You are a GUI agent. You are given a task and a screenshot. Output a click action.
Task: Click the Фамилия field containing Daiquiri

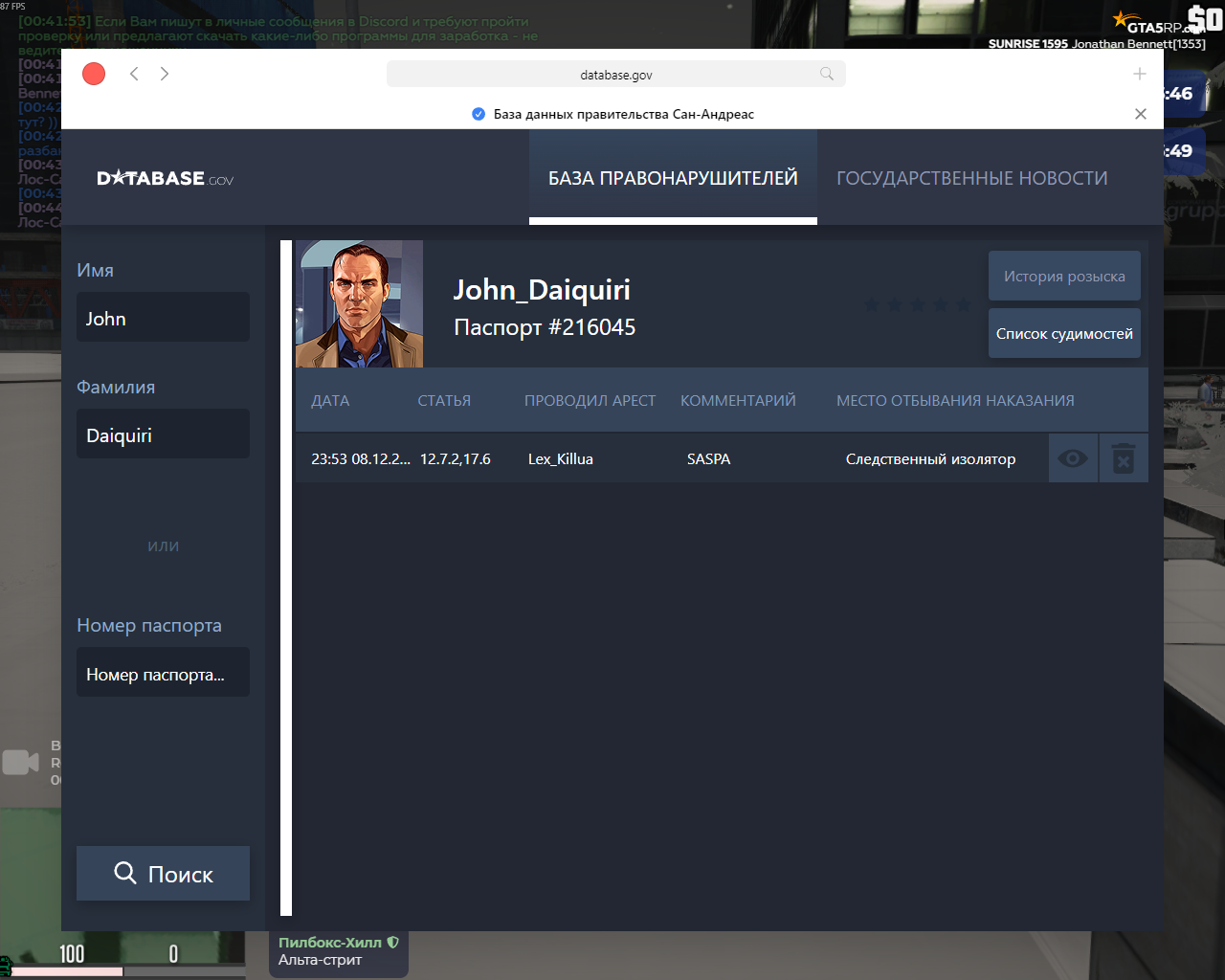pyautogui.click(x=163, y=434)
